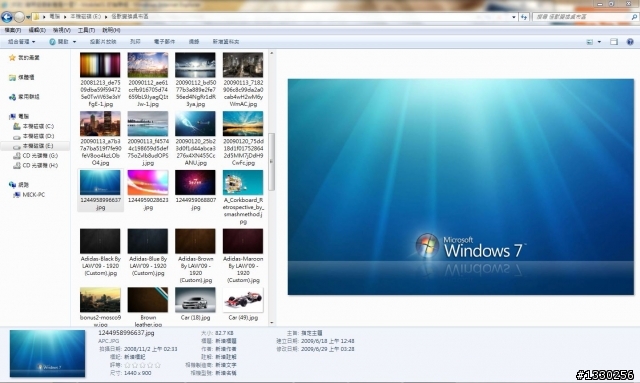The height and width of the screenshot is (383, 640).
Task: Select meadow thumbnail 20090112_ee61
Action: 148,65
